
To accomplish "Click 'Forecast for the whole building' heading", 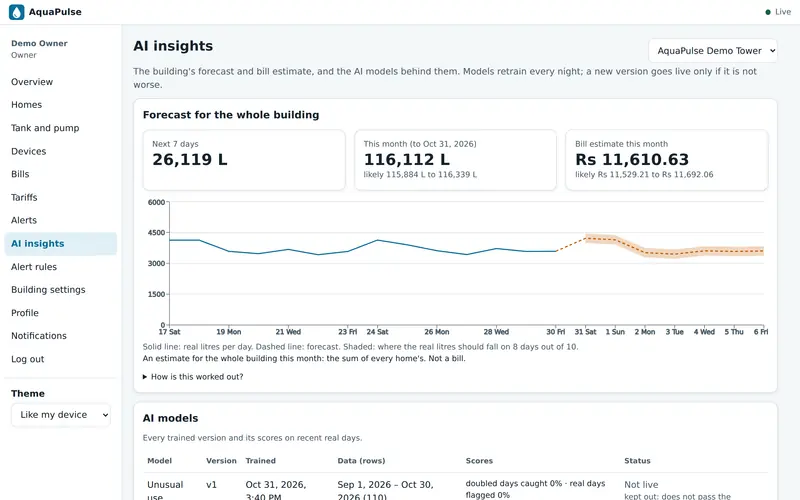I will pyautogui.click(x=231, y=115).
